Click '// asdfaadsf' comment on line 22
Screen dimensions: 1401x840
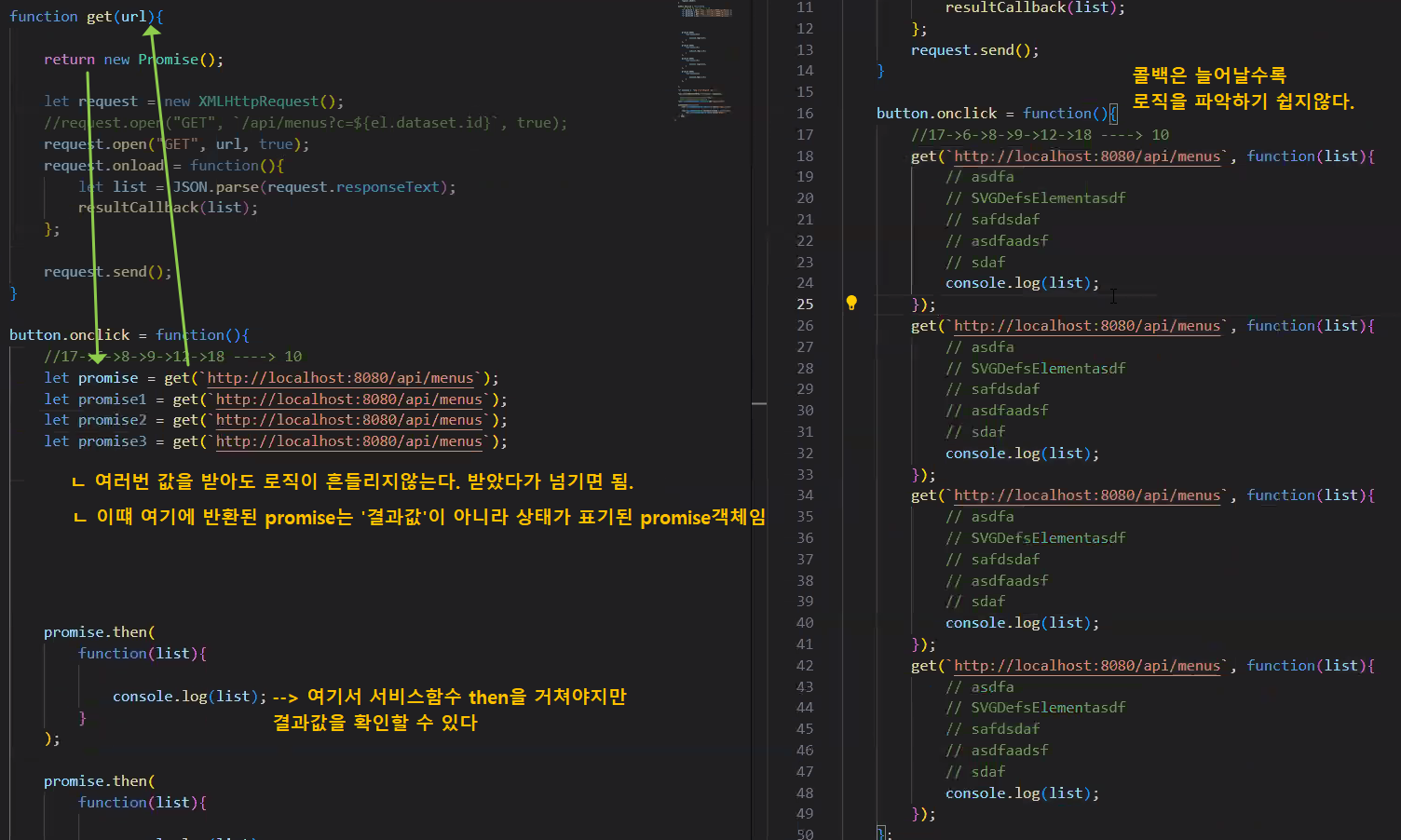[x=997, y=241]
